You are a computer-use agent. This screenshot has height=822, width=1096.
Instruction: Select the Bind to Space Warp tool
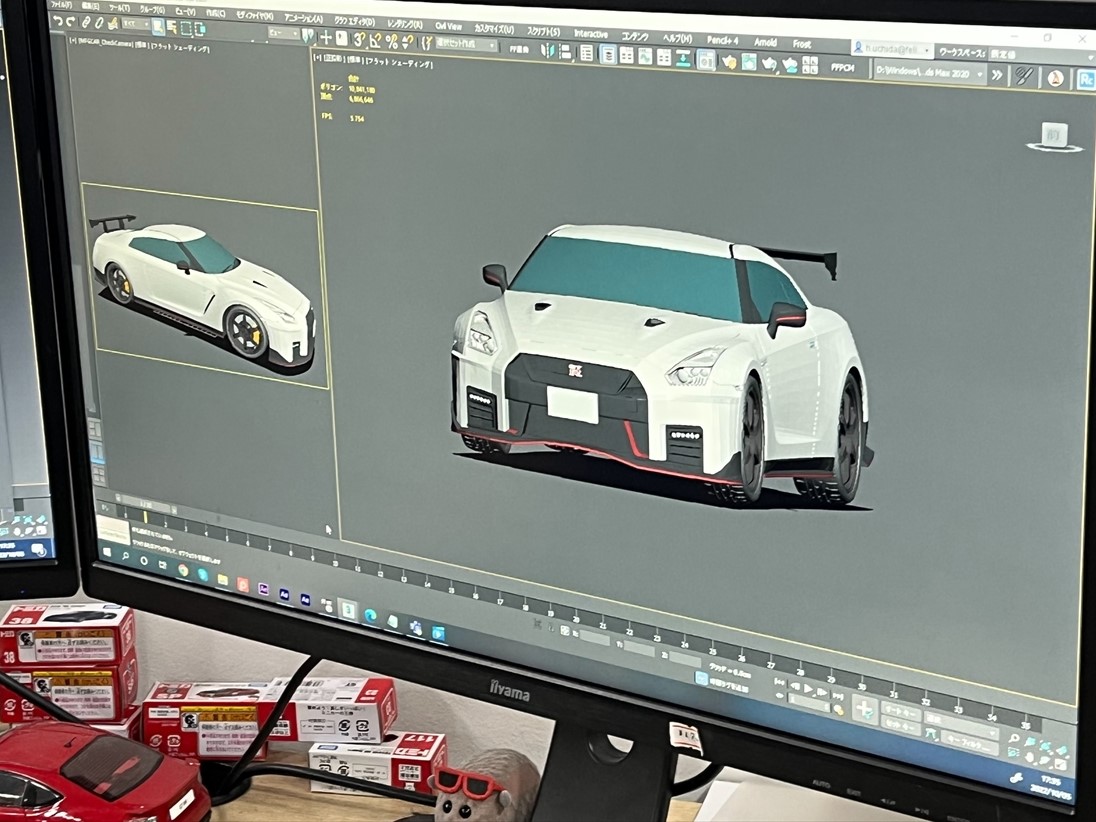113,24
